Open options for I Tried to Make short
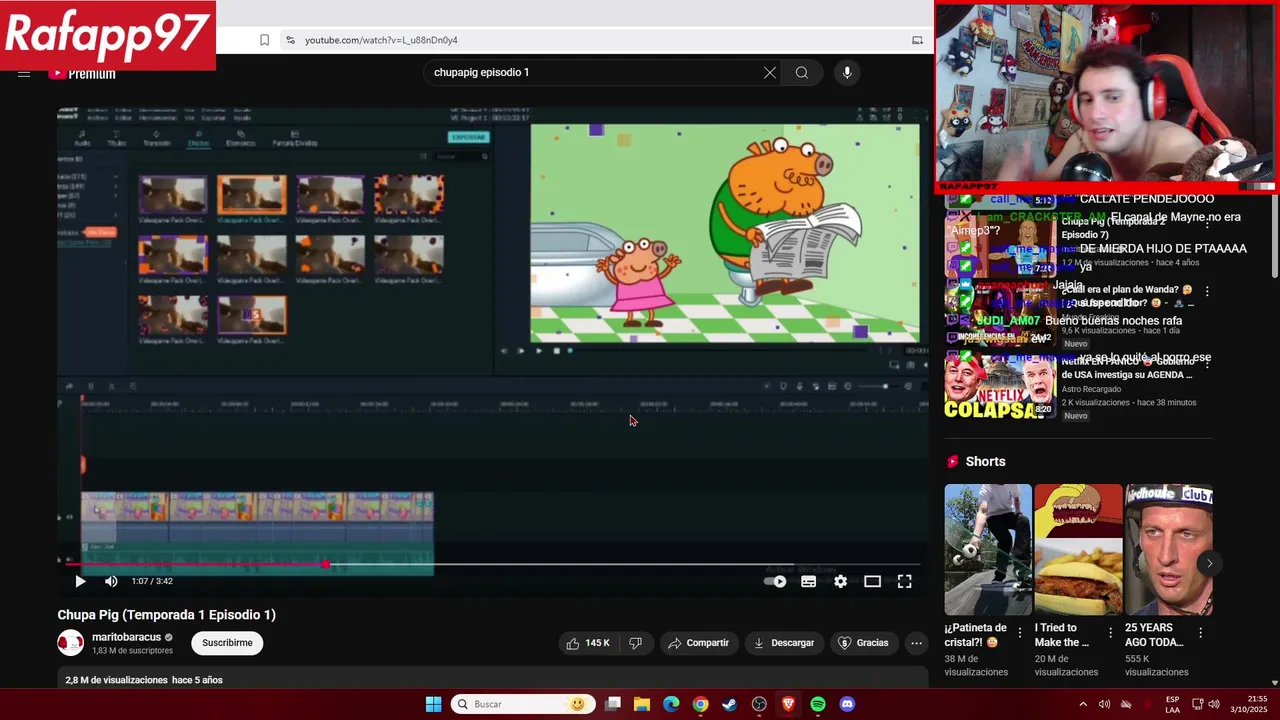1280x720 pixels. click(1110, 633)
